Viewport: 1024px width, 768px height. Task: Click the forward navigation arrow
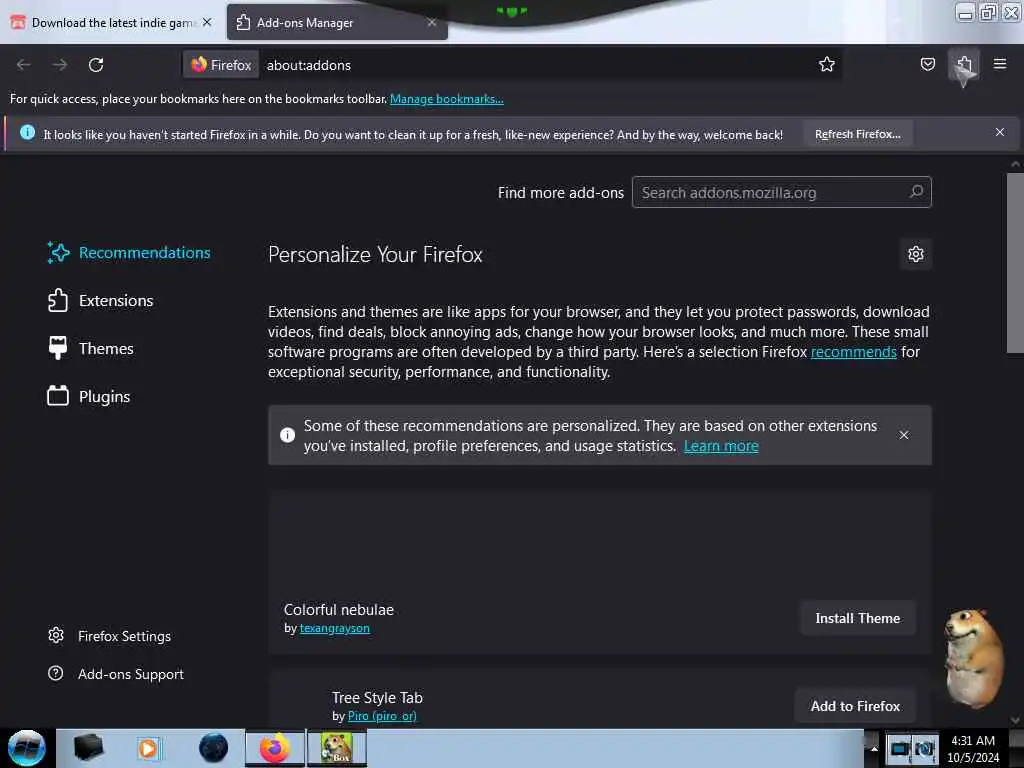coord(59,65)
